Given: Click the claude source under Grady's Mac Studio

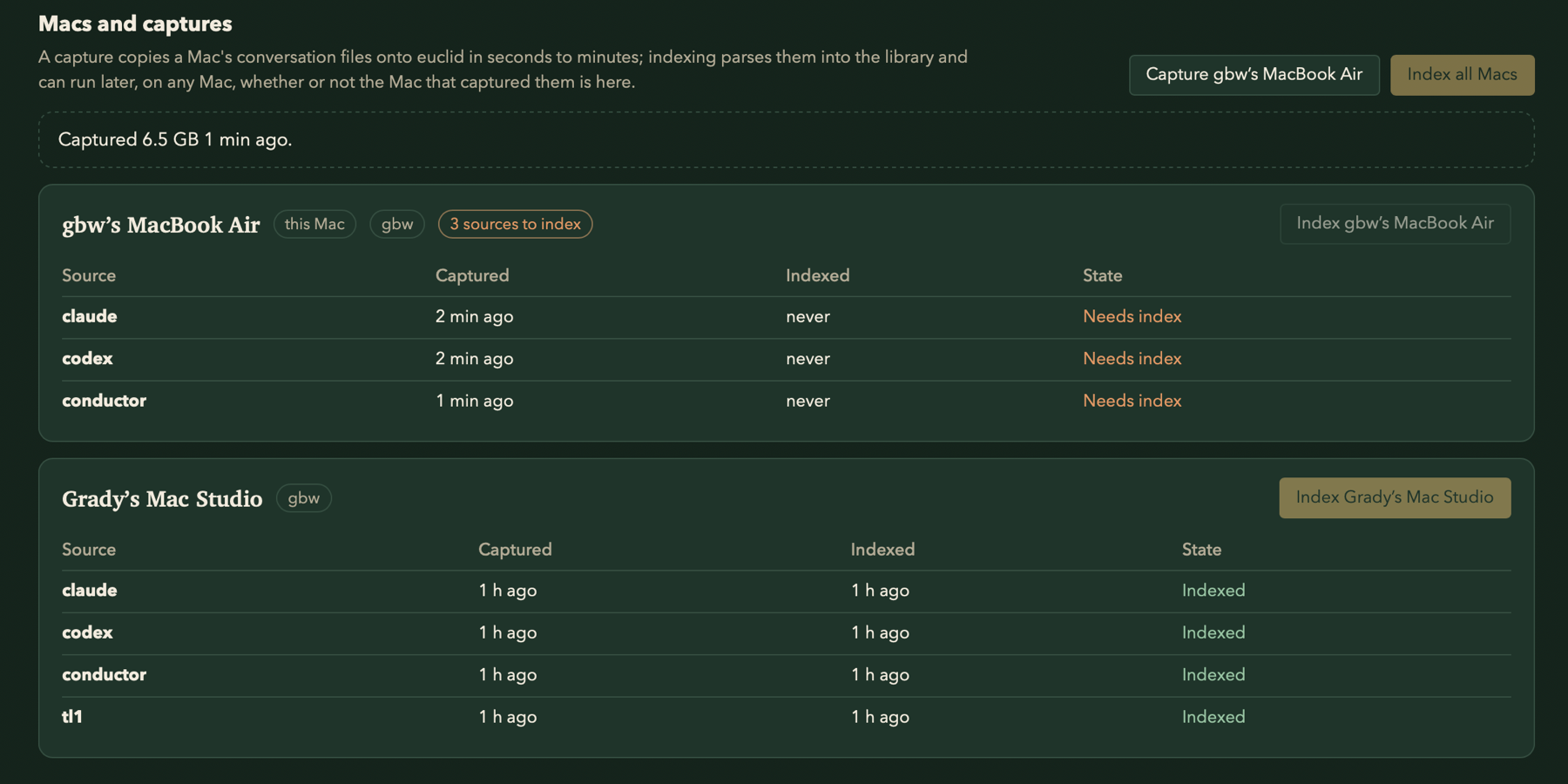Looking at the screenshot, I should point(89,591).
